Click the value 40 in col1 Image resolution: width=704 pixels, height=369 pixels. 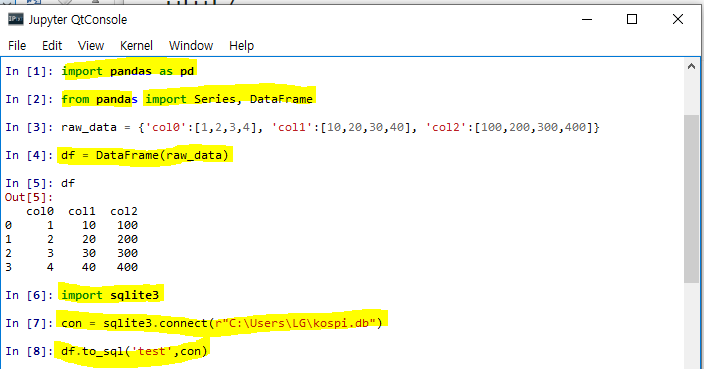coord(89,267)
